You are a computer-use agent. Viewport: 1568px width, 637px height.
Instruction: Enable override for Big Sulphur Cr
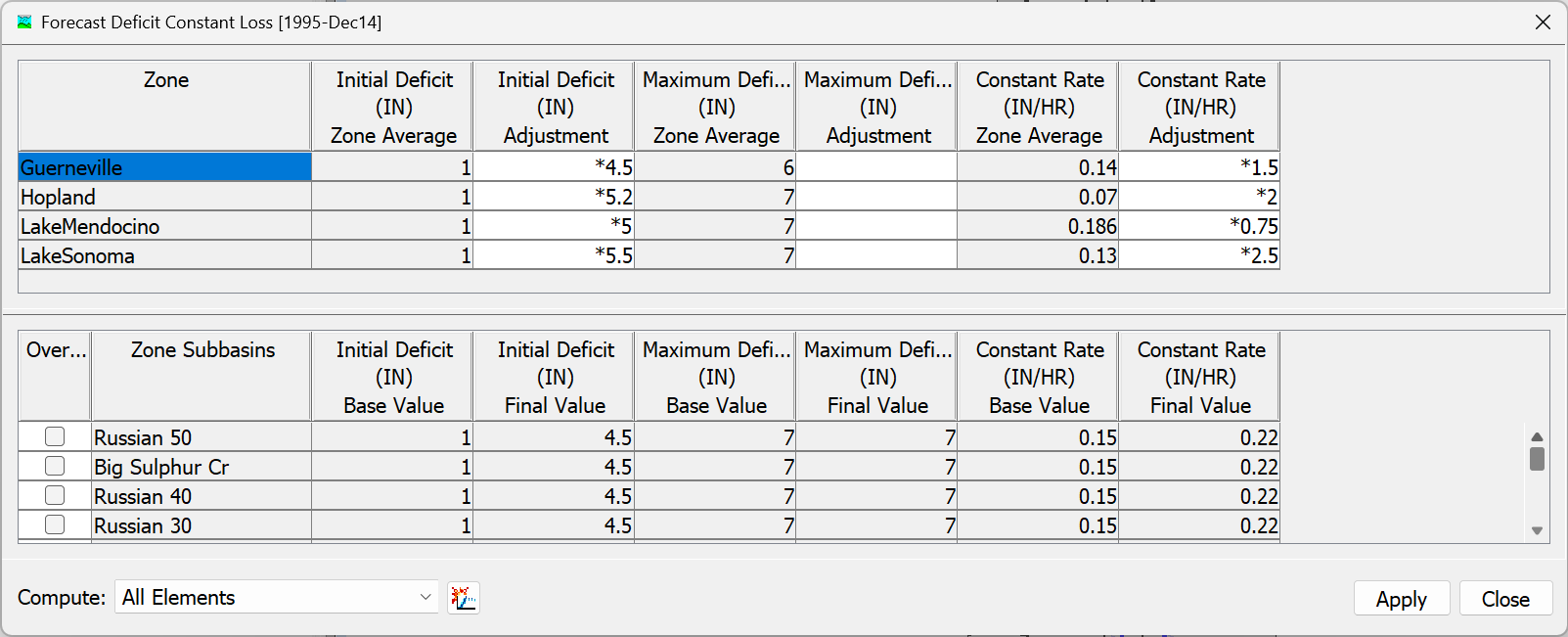pyautogui.click(x=55, y=466)
